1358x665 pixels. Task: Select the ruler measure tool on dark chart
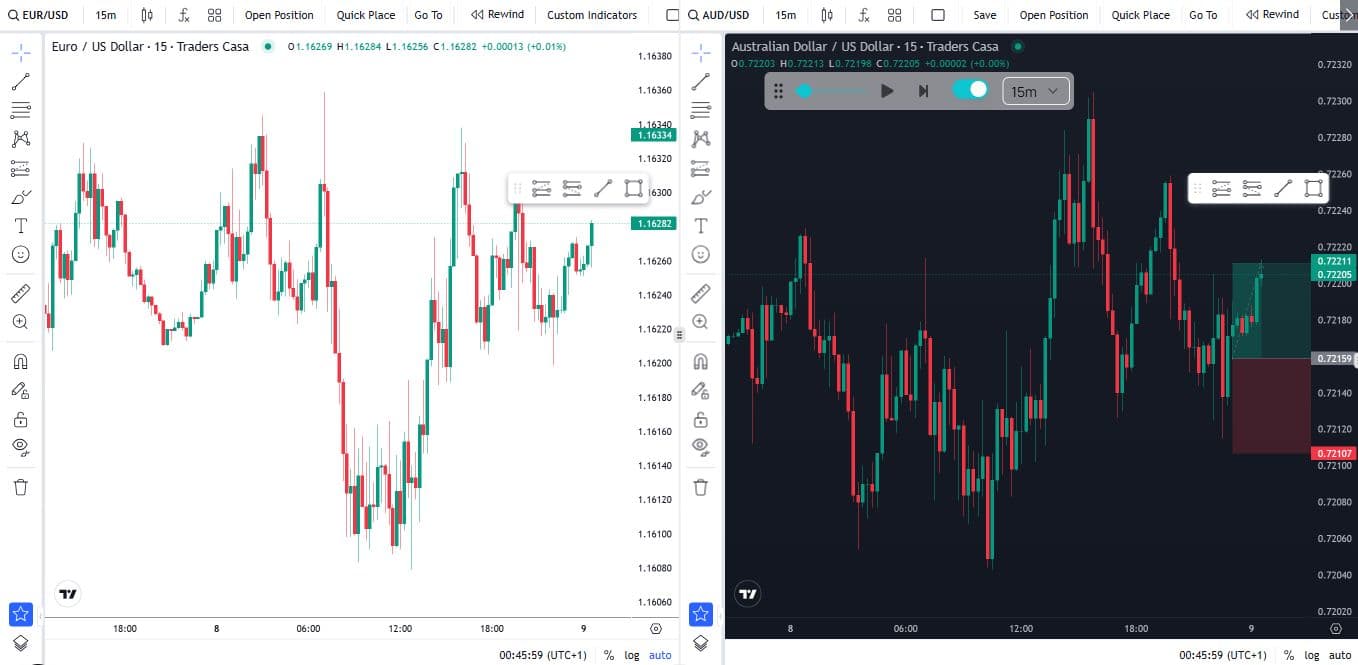click(x=700, y=293)
